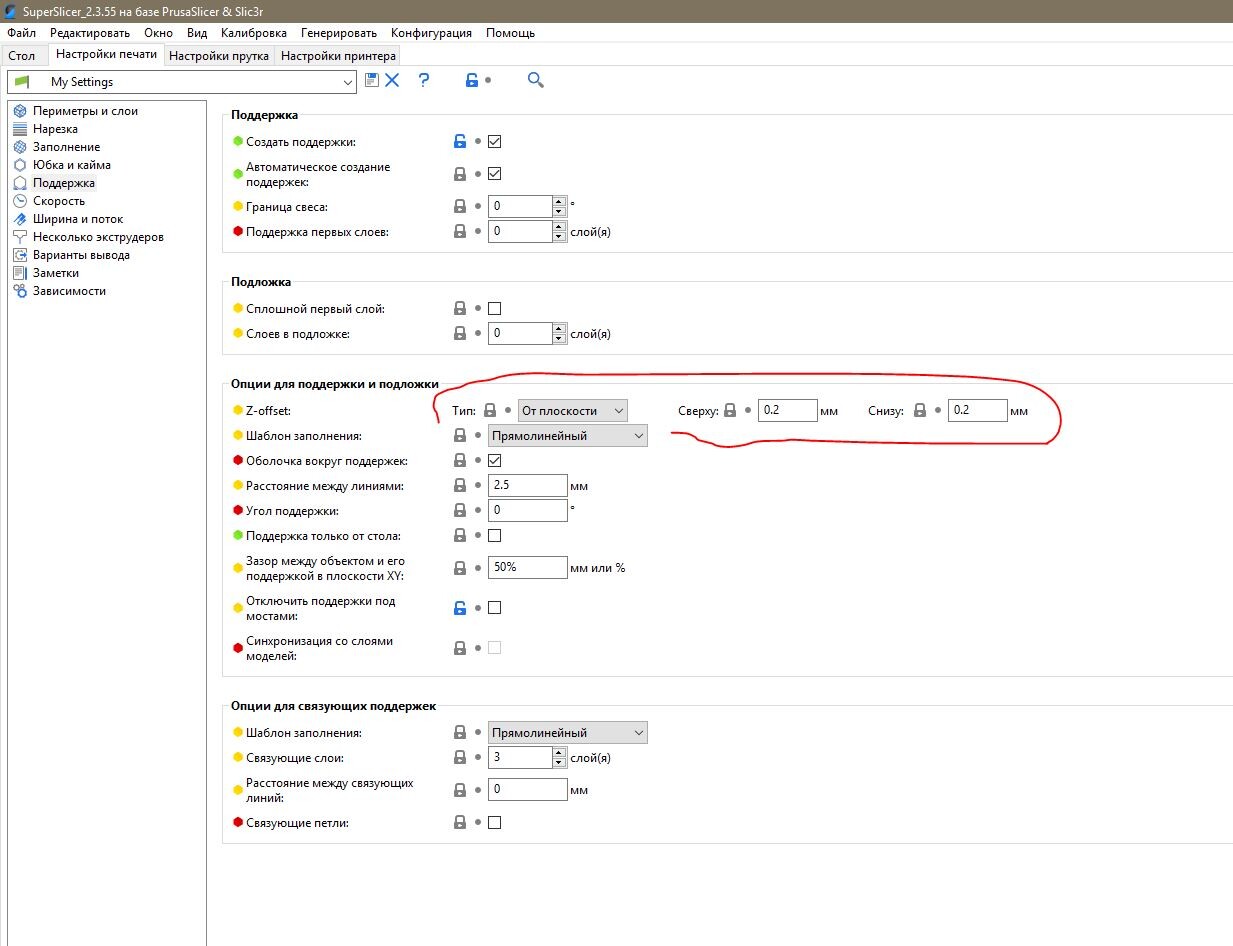This screenshot has width=1233, height=946.
Task: Increase the Граница свеса value with up arrow
Action: 559,201
